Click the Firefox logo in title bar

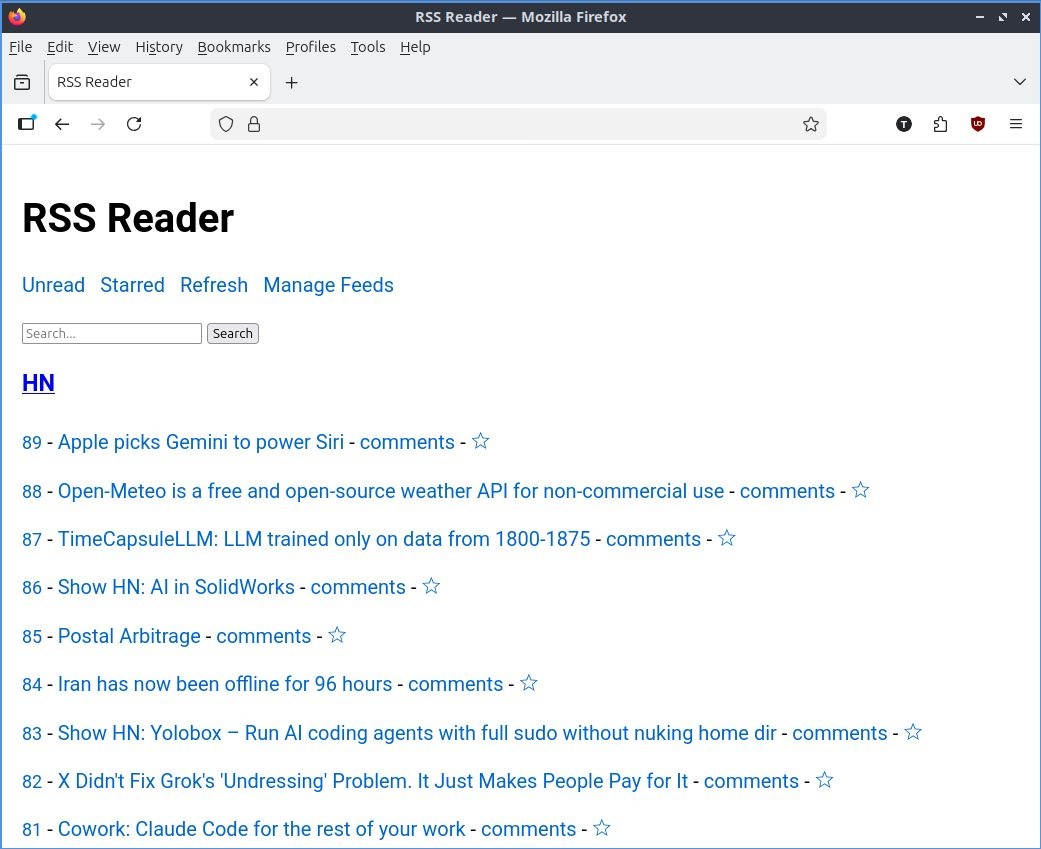tap(18, 17)
